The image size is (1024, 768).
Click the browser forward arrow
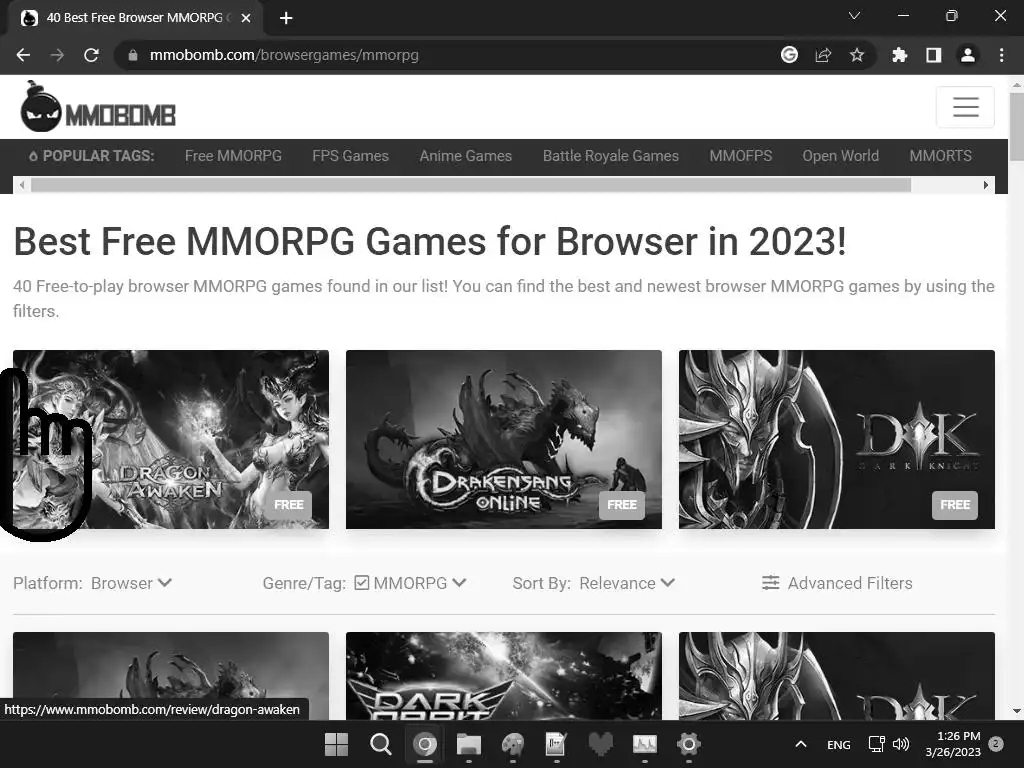pyautogui.click(x=57, y=56)
